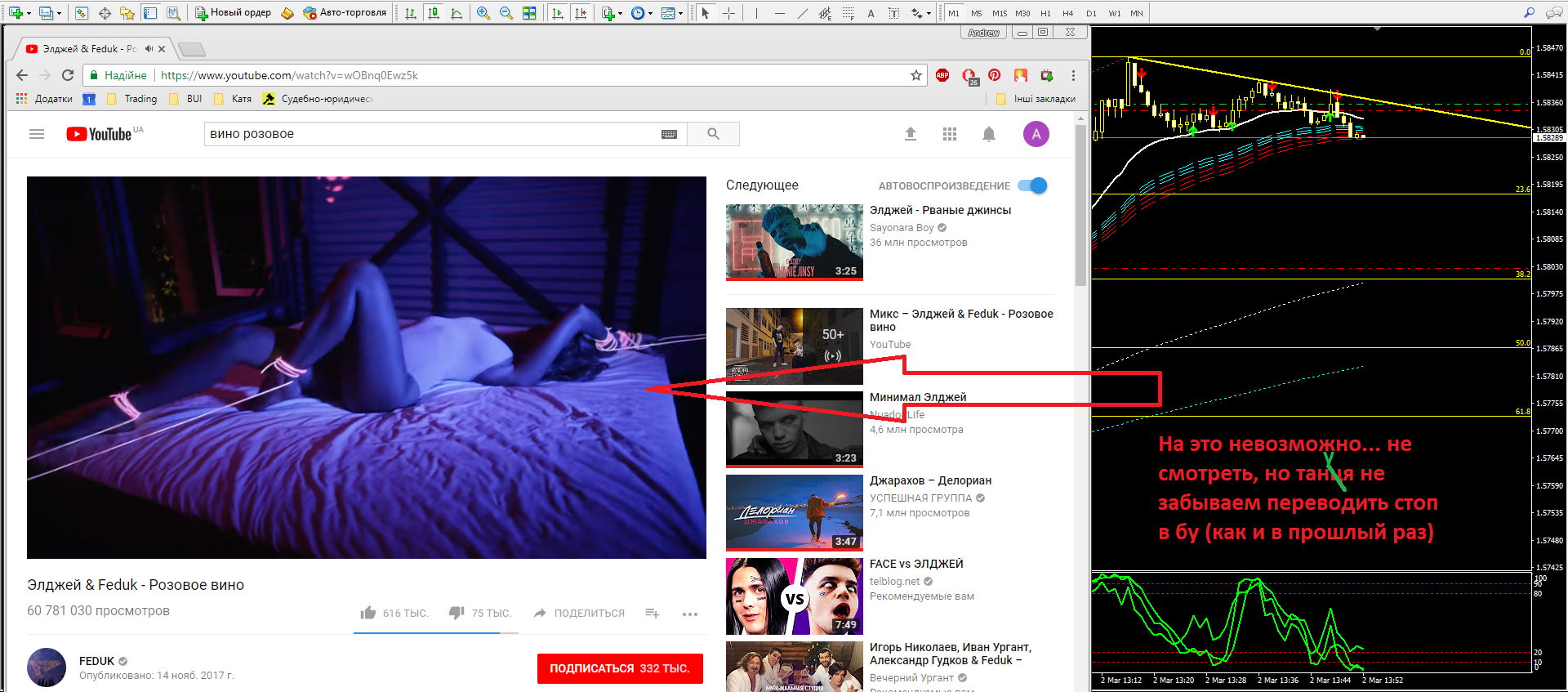Switch to D1 timeframe
This screenshot has width=1568, height=692.
tap(1091, 13)
